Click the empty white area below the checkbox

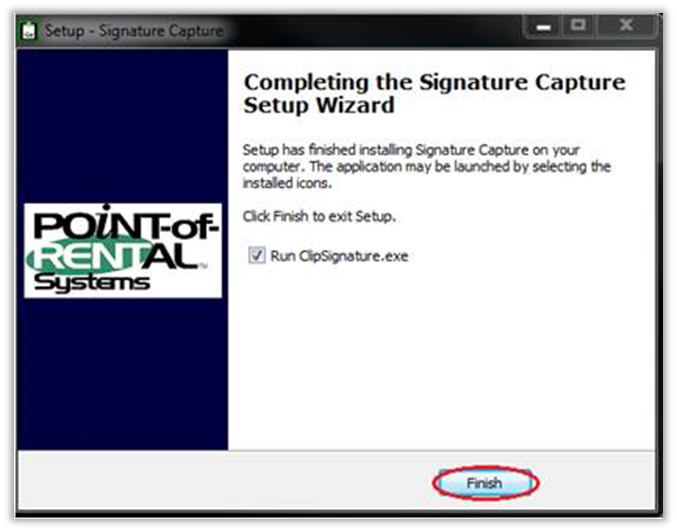[x=440, y=354]
